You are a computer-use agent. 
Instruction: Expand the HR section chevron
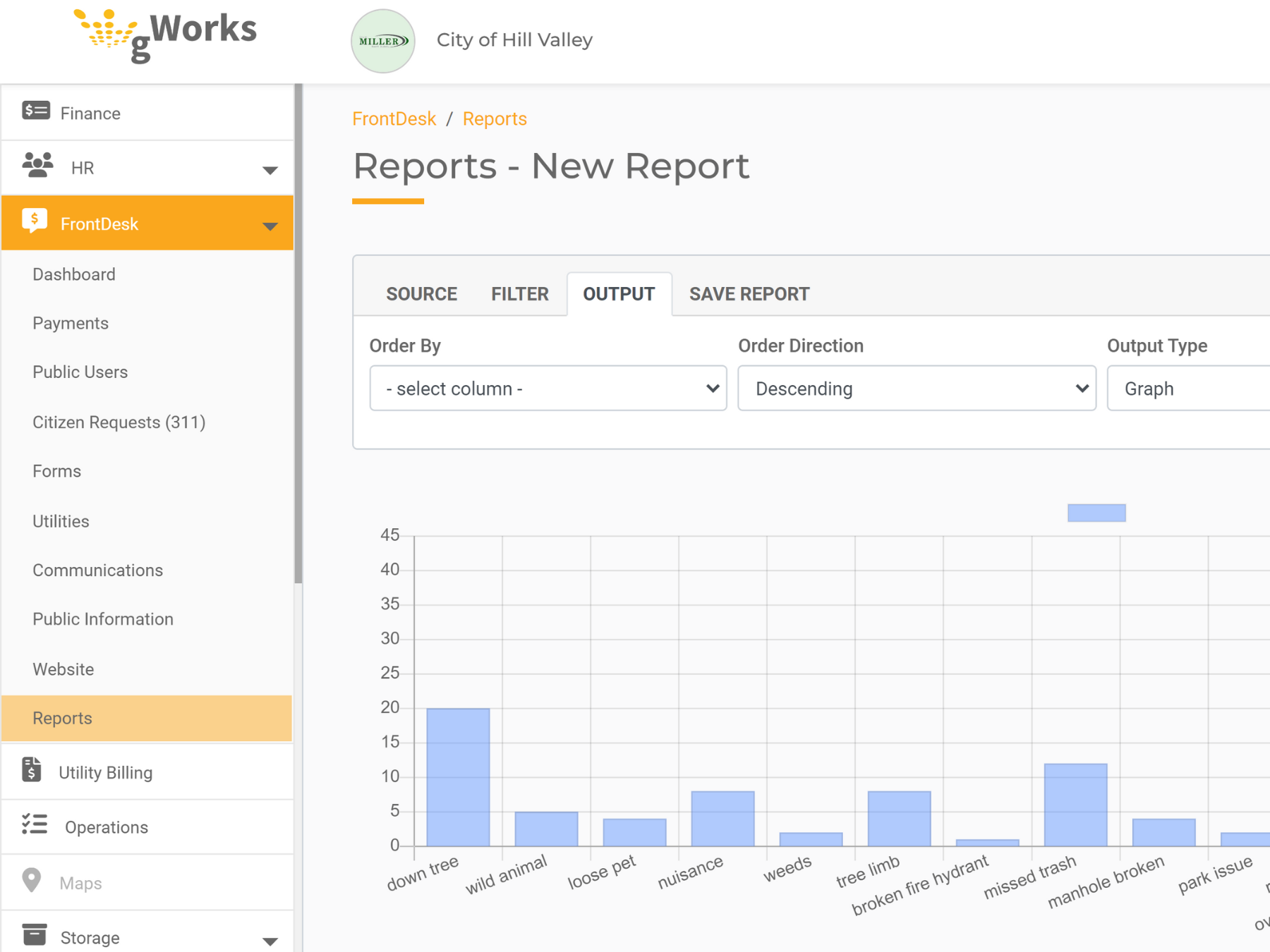[x=270, y=169]
